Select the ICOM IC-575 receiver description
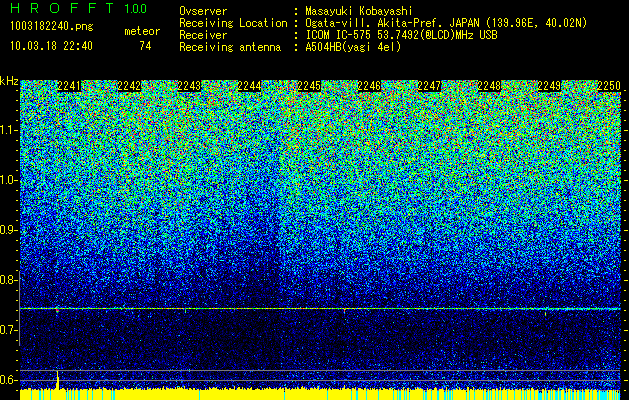629x400 pixels. (401, 35)
